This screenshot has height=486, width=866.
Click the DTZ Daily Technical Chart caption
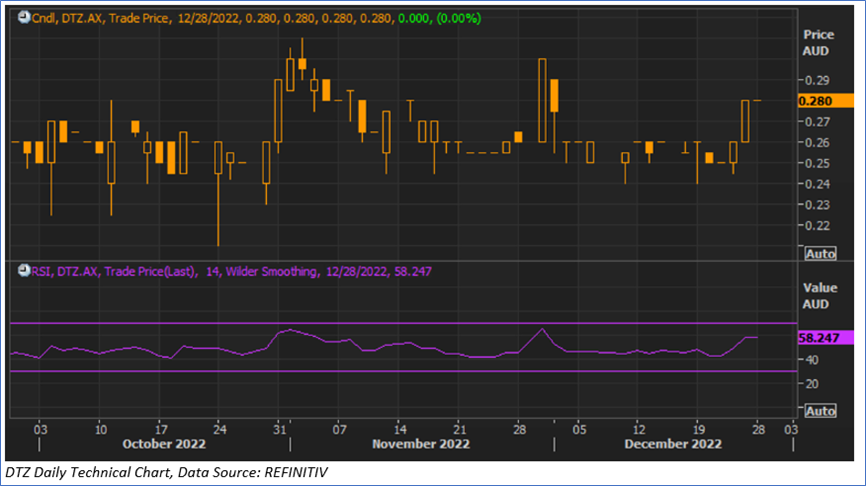coord(166,473)
